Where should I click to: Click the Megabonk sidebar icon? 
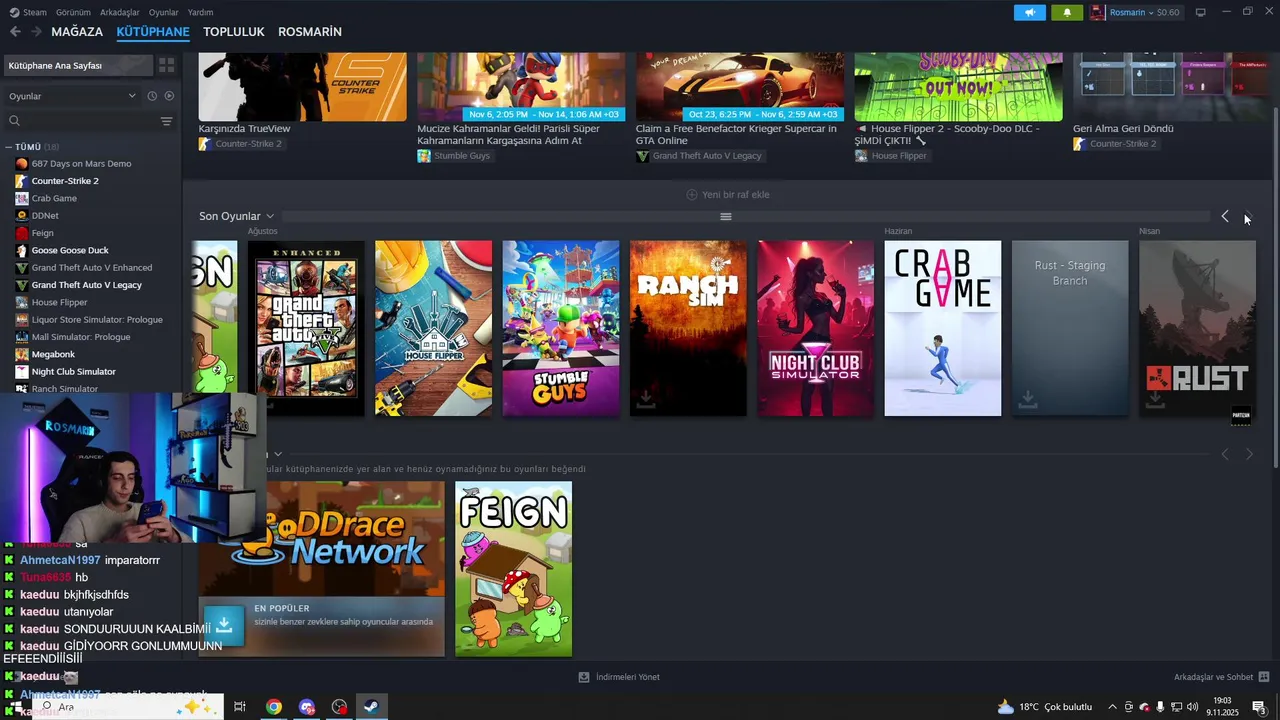22,354
